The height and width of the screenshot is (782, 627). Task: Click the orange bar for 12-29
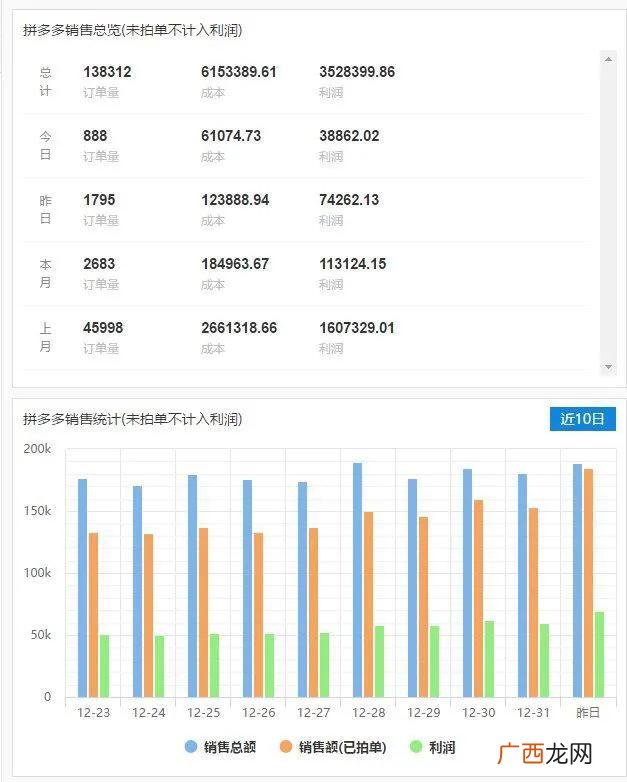point(423,607)
